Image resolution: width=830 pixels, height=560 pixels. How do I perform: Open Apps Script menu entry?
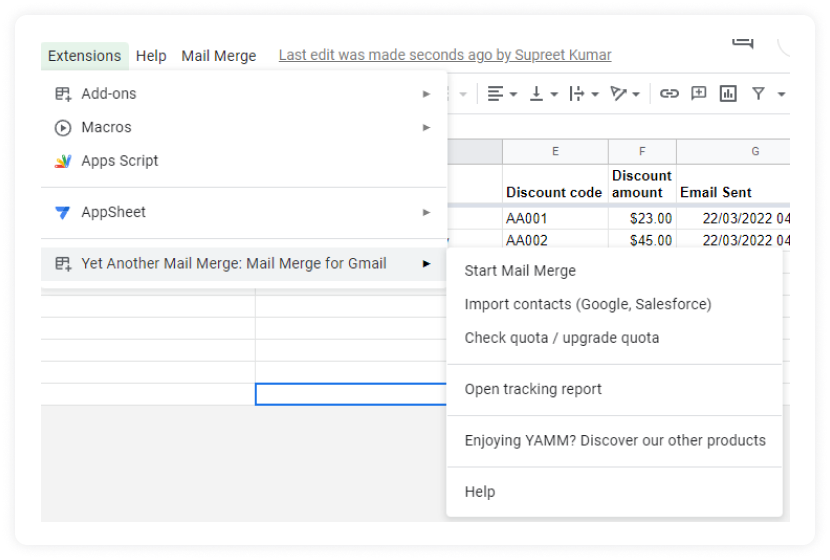[x=244, y=161]
